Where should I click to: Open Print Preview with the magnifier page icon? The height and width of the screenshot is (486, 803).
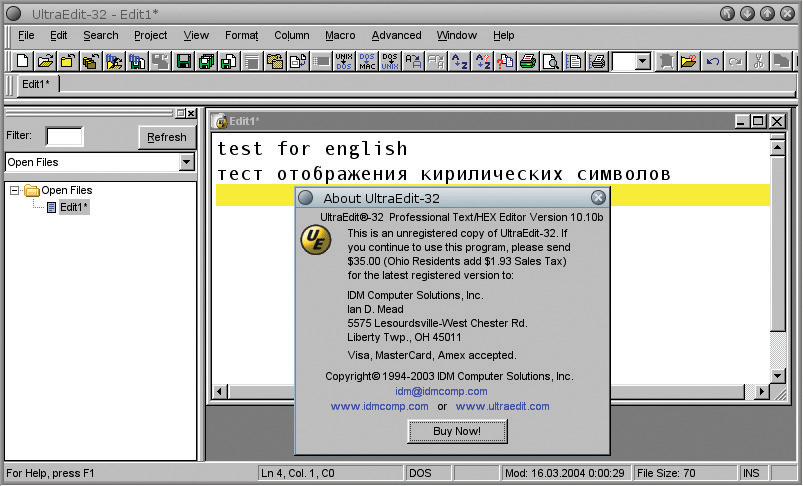pyautogui.click(x=551, y=62)
